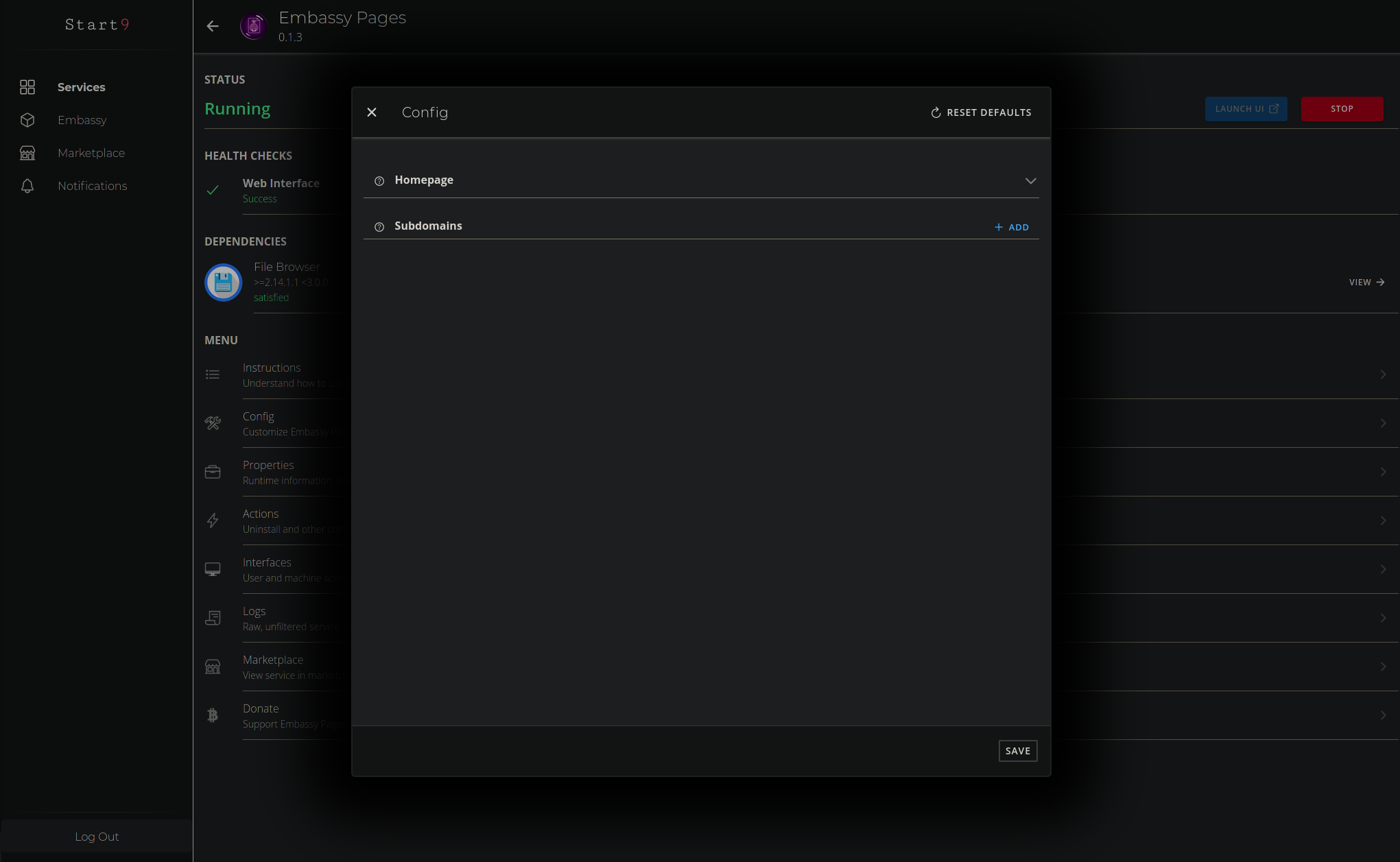The image size is (1400, 862).
Task: Click the File Browser dependency icon
Action: click(x=224, y=282)
